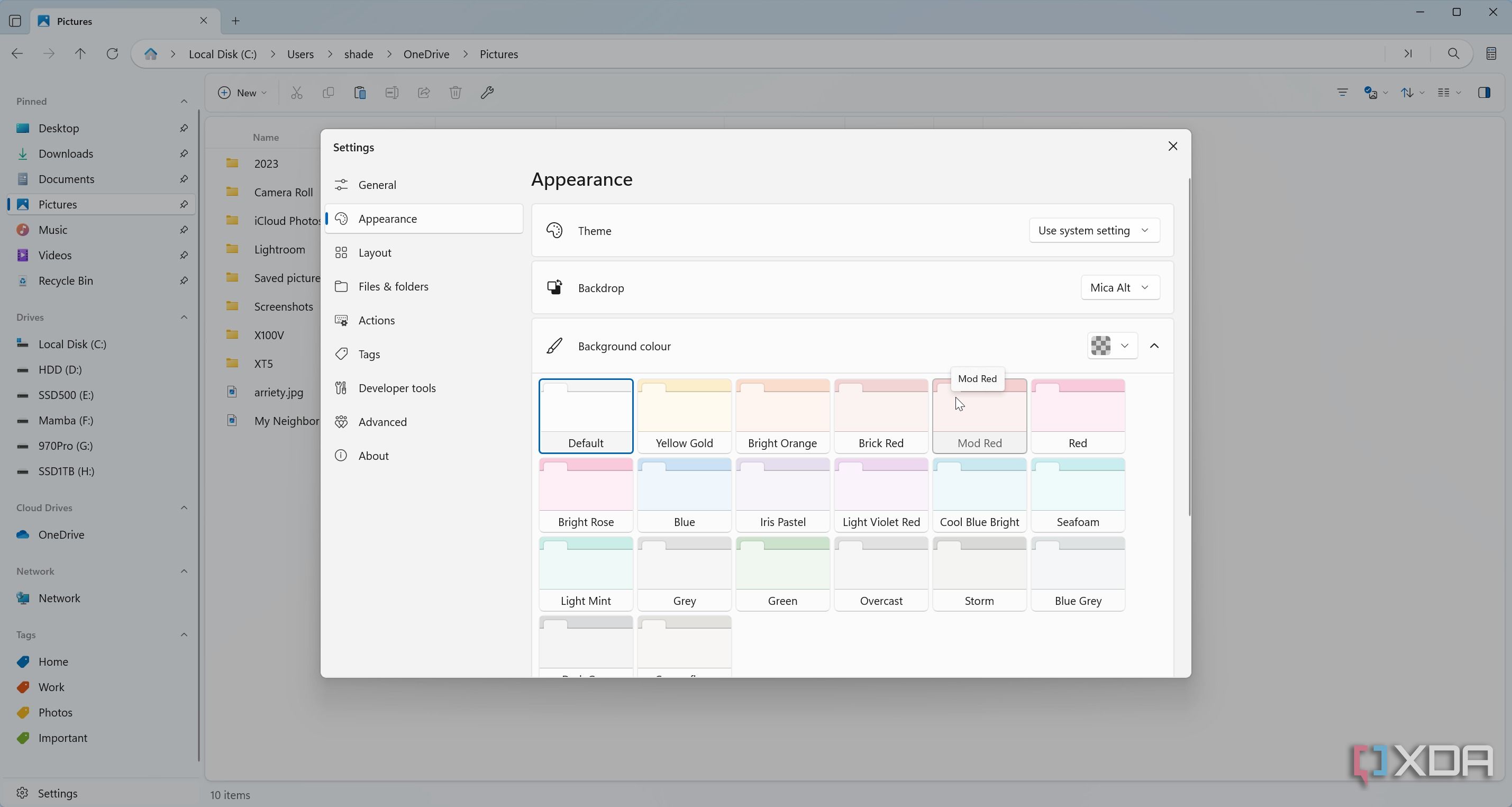
Task: Click the Refresh icon in navigation bar
Action: click(x=112, y=54)
